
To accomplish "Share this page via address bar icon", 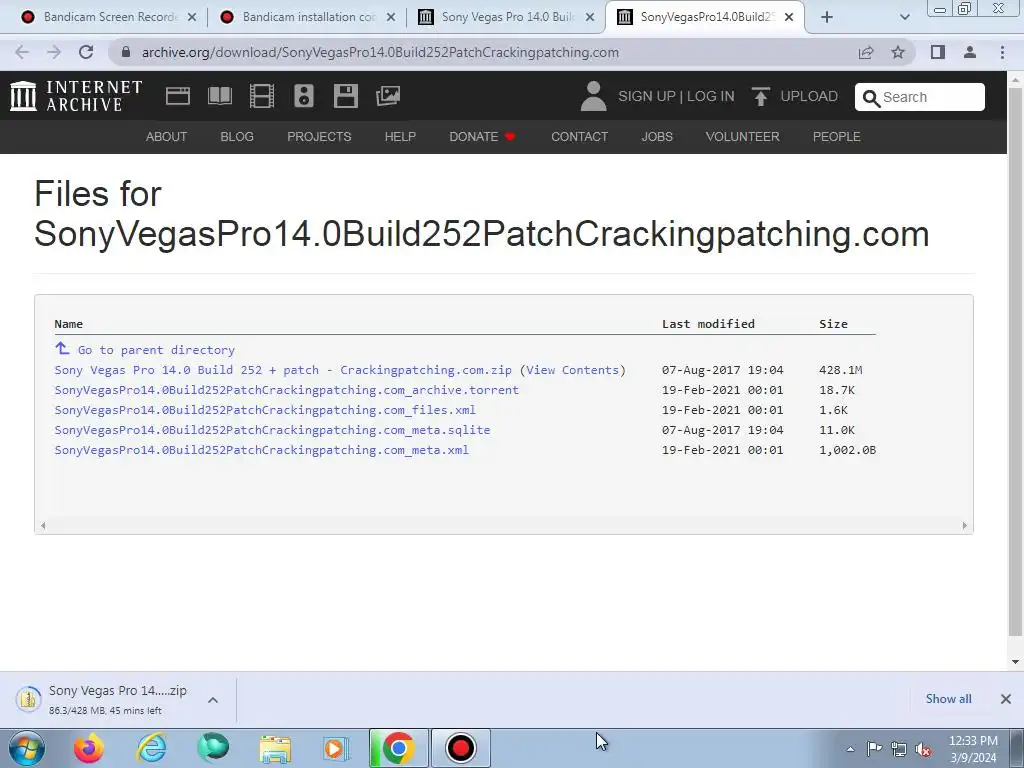I will (866, 52).
